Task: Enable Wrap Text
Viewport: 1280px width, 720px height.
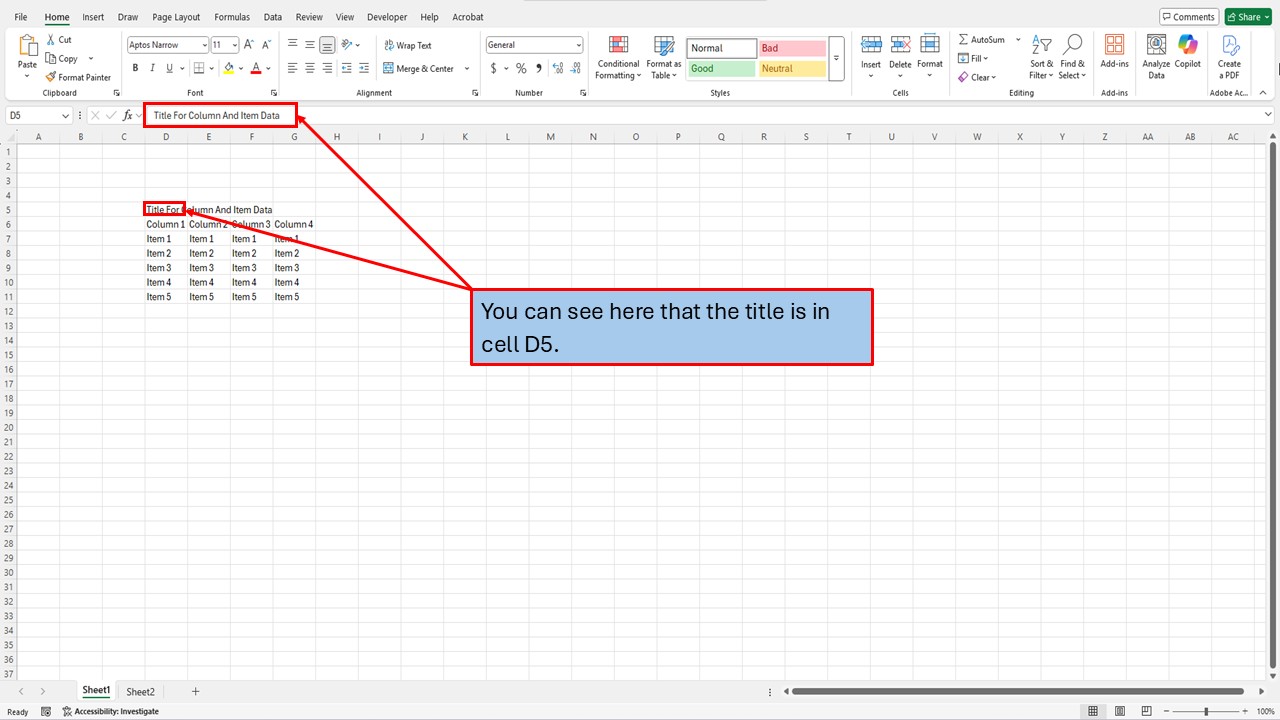Action: coord(406,44)
